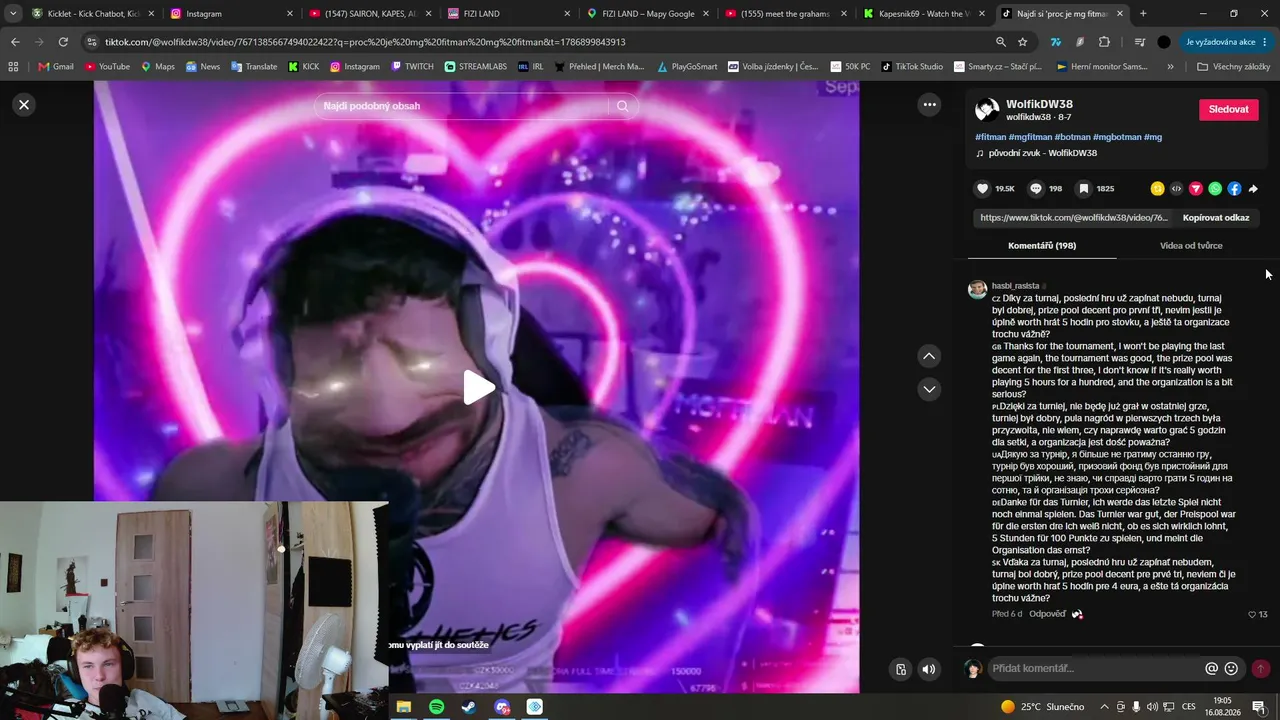Open the emoji picker in comment box

point(1231,668)
